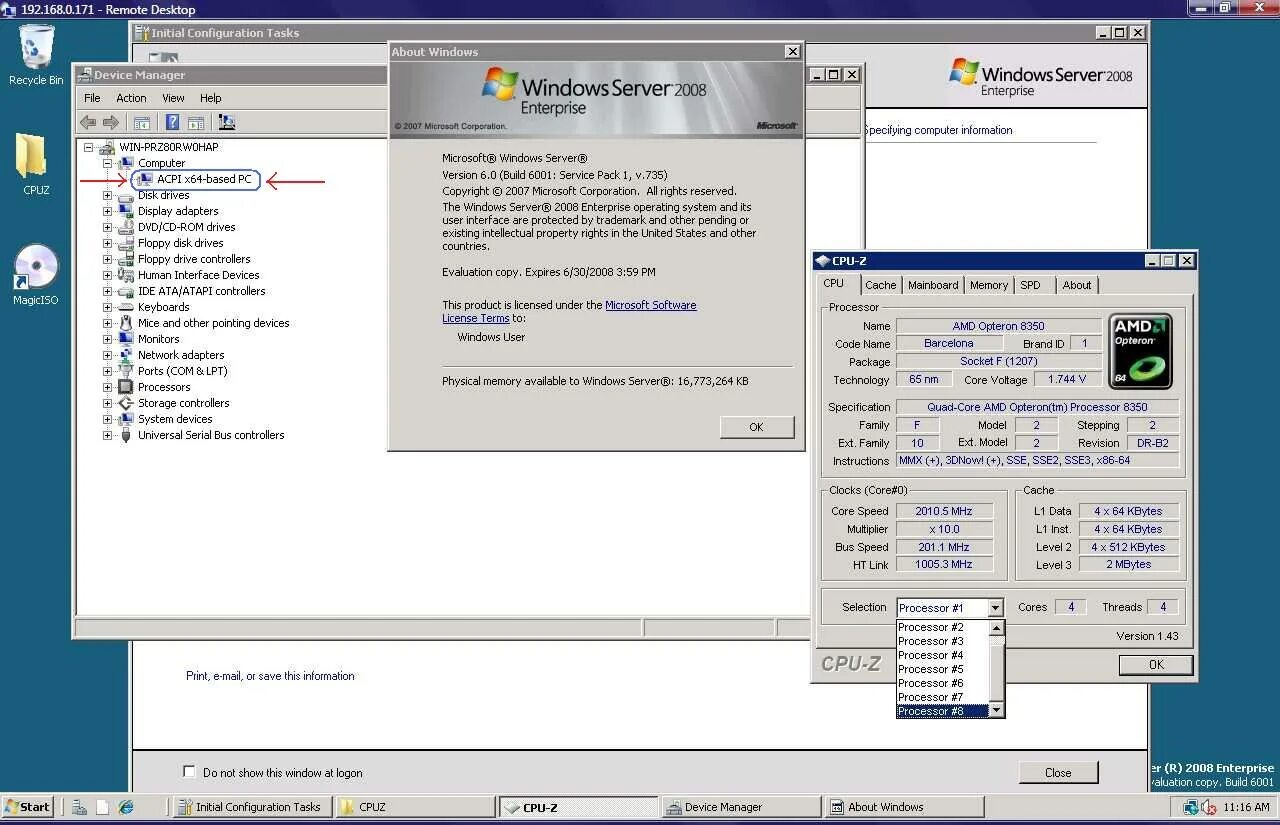The height and width of the screenshot is (825, 1280).
Task: Open Device Manager Help menu
Action: click(x=210, y=98)
